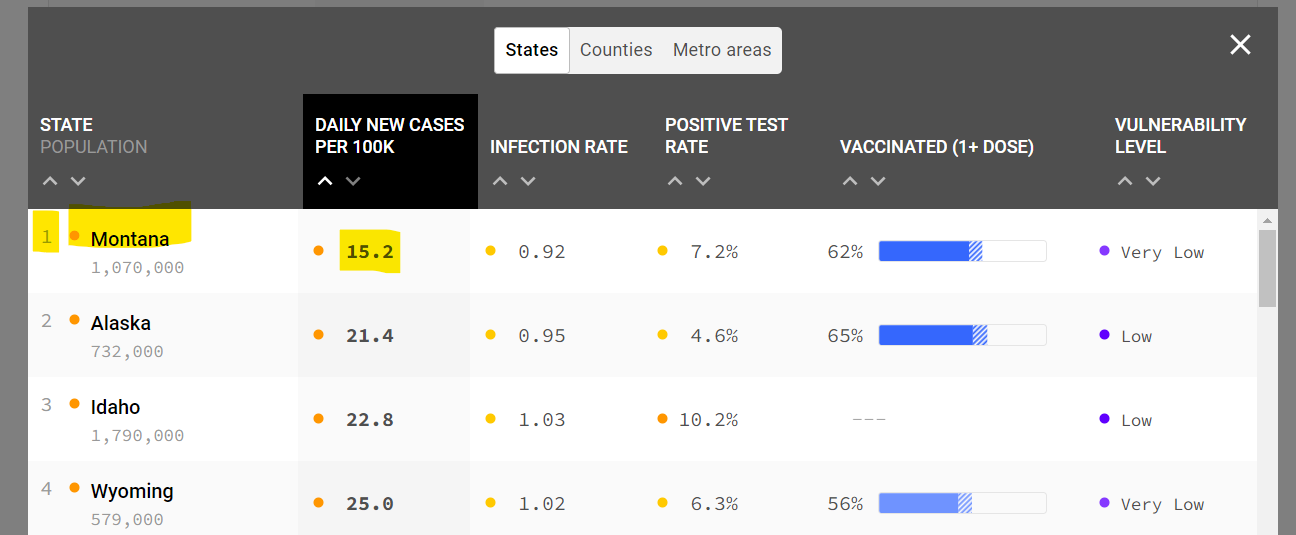Screen dimensions: 1296x535
Task: Sort Positive Test Rate descending arrow
Action: point(703,181)
